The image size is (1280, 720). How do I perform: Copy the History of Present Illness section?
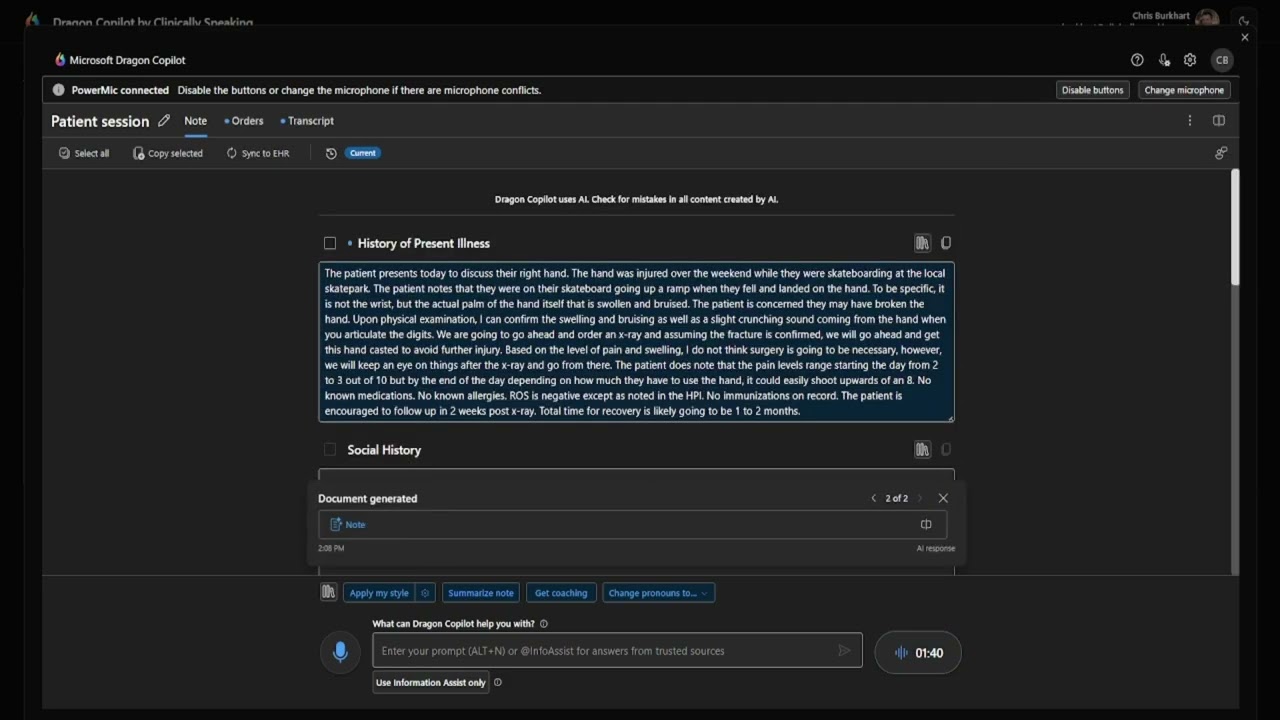pyautogui.click(x=946, y=243)
